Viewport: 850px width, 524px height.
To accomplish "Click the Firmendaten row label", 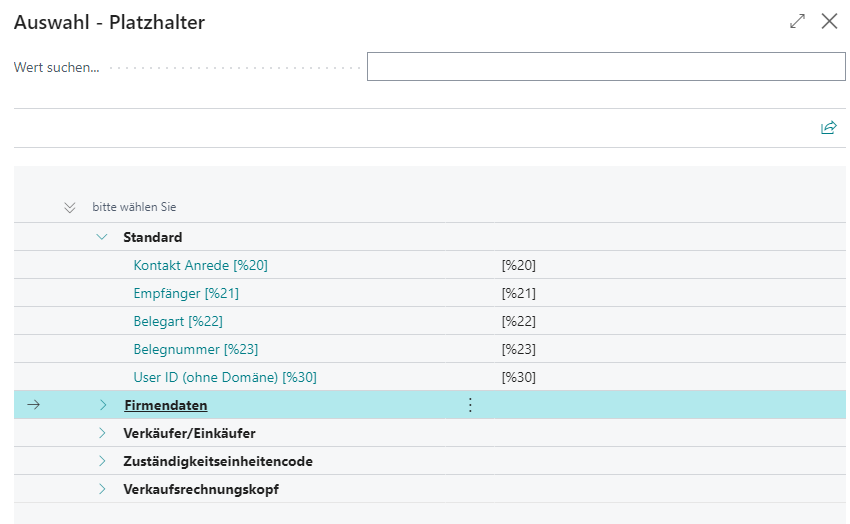I will pos(166,405).
